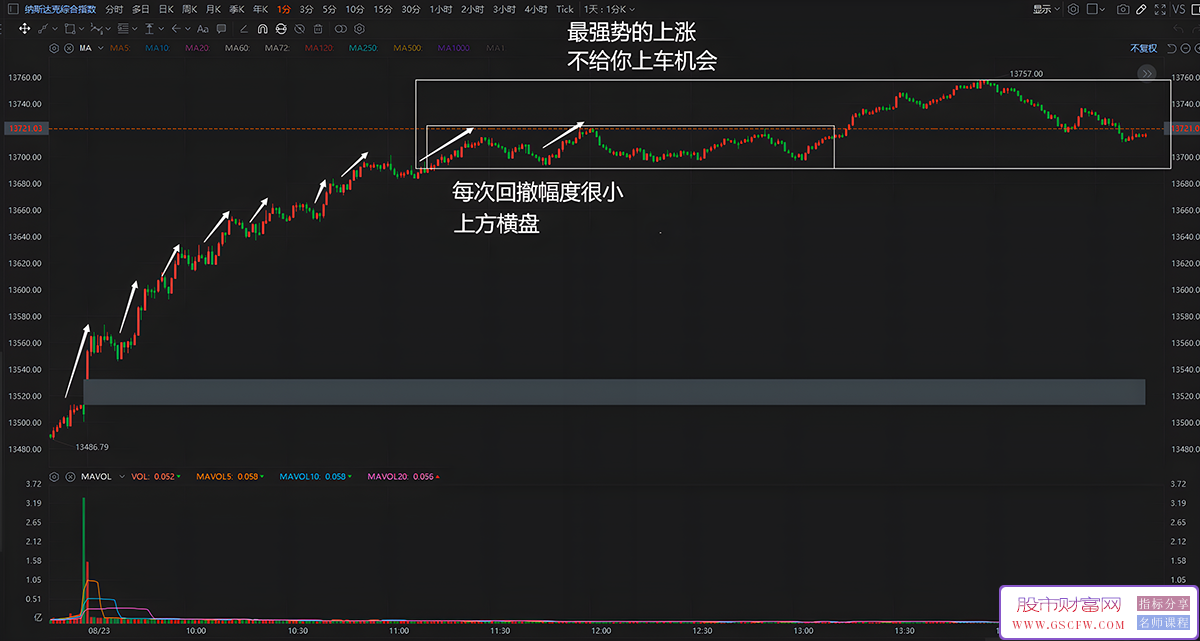The width and height of the screenshot is (1200, 641).
Task: Remove the MA indicator with X
Action: (x=69, y=48)
